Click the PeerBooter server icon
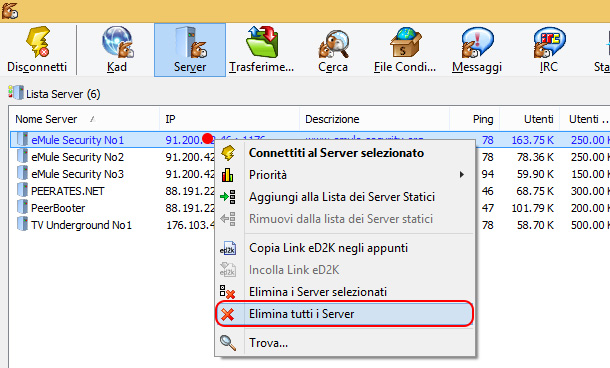Viewport: 610px width, 368px height. (22, 208)
